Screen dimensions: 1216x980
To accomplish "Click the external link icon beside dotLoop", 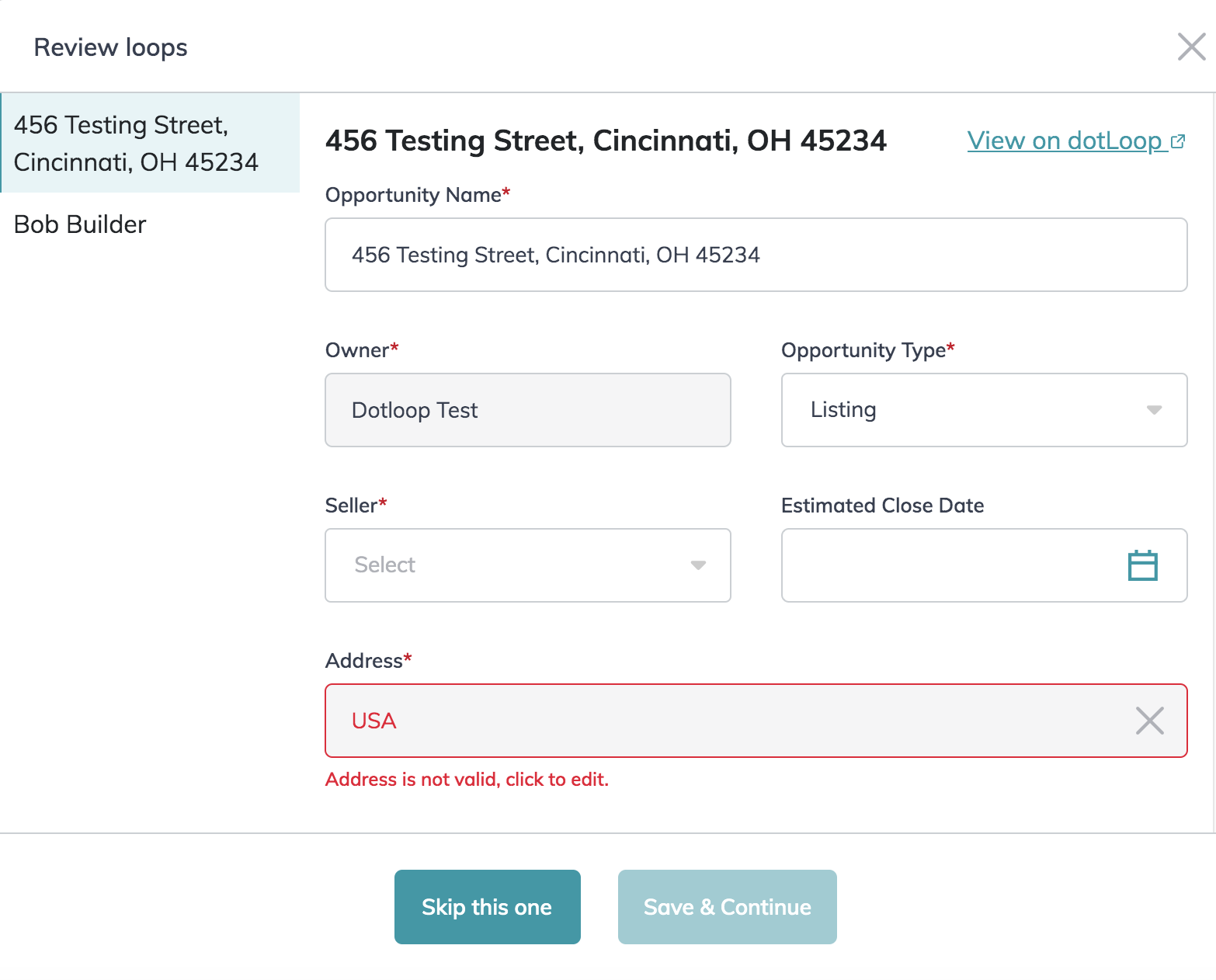I will (x=1178, y=141).
